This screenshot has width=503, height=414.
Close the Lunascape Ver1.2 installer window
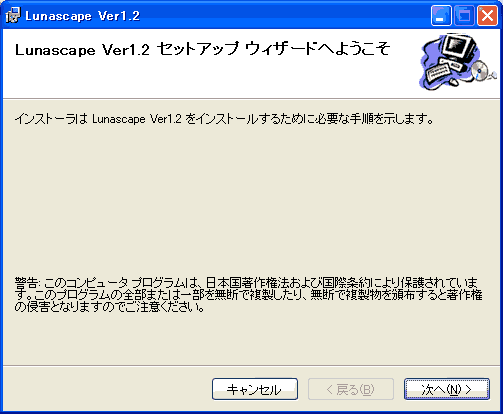coord(487,16)
